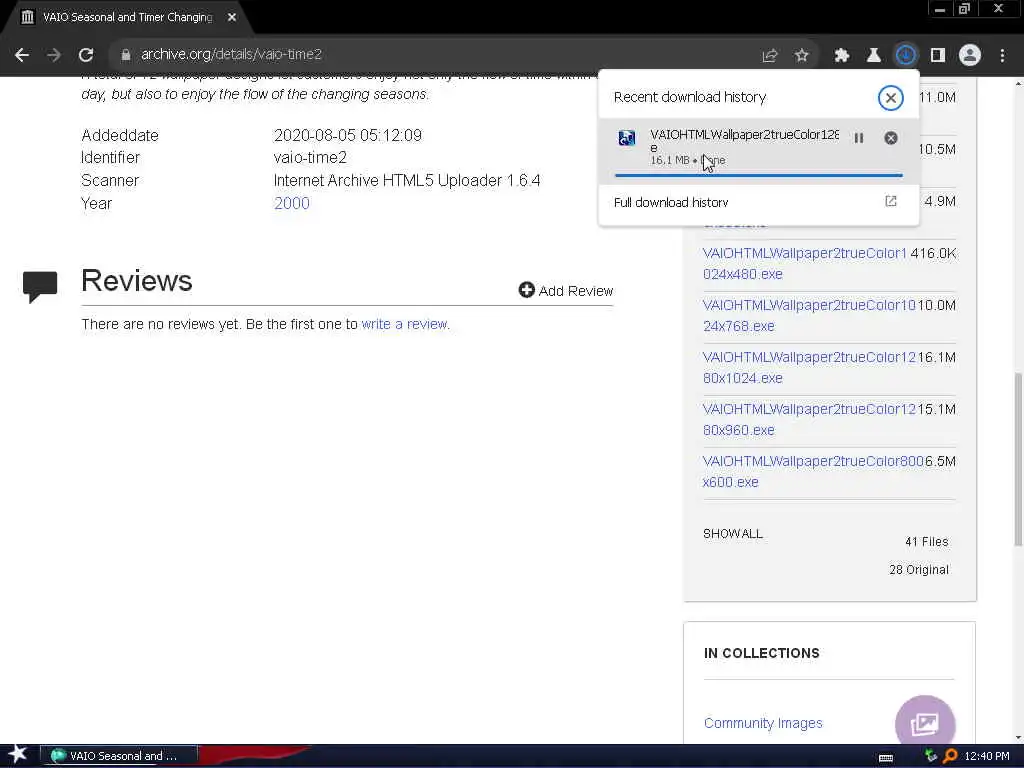The width and height of the screenshot is (1024, 768).
Task: Click the open-in-new-tab history icon
Action: tap(891, 202)
